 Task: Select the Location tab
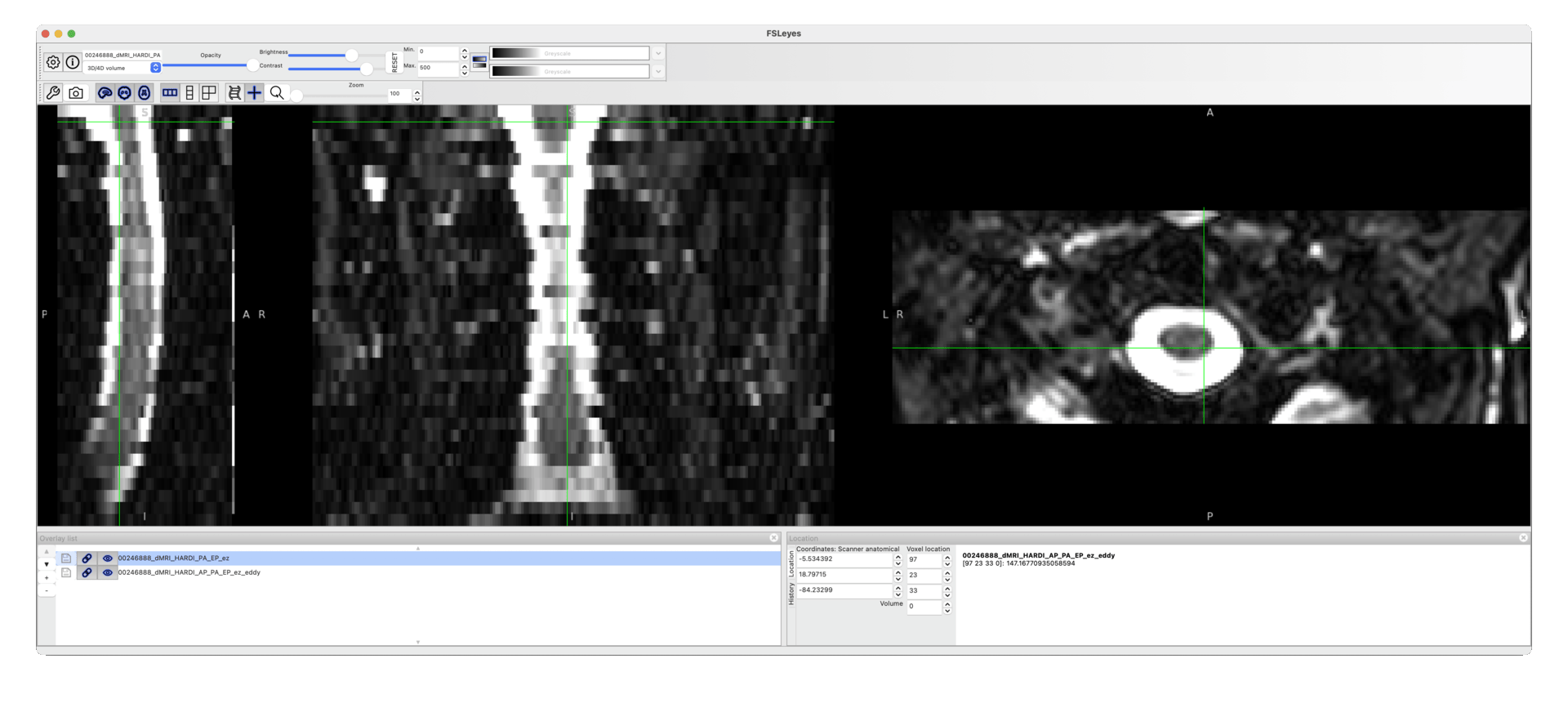791,563
